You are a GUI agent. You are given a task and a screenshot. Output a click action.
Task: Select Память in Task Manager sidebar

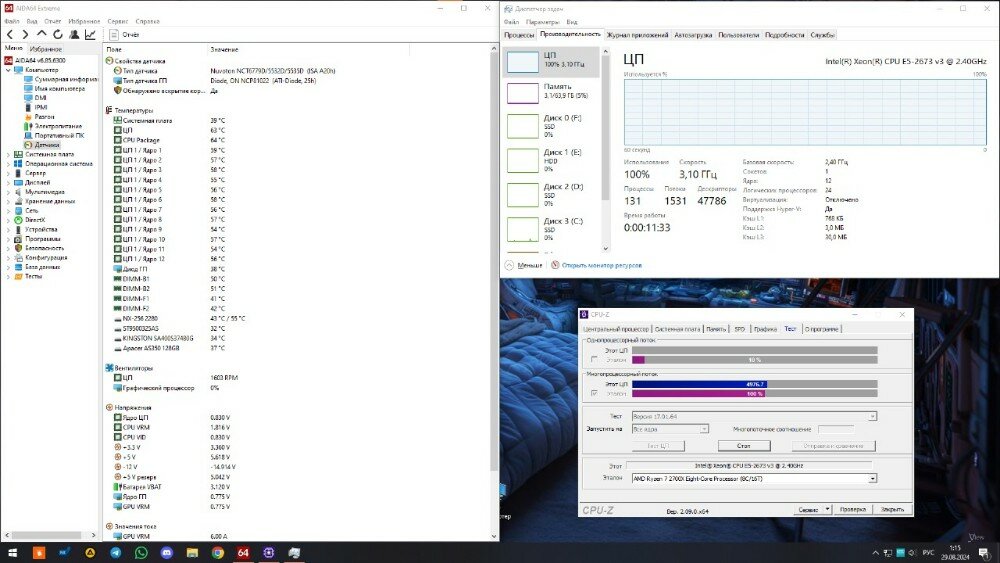552,92
